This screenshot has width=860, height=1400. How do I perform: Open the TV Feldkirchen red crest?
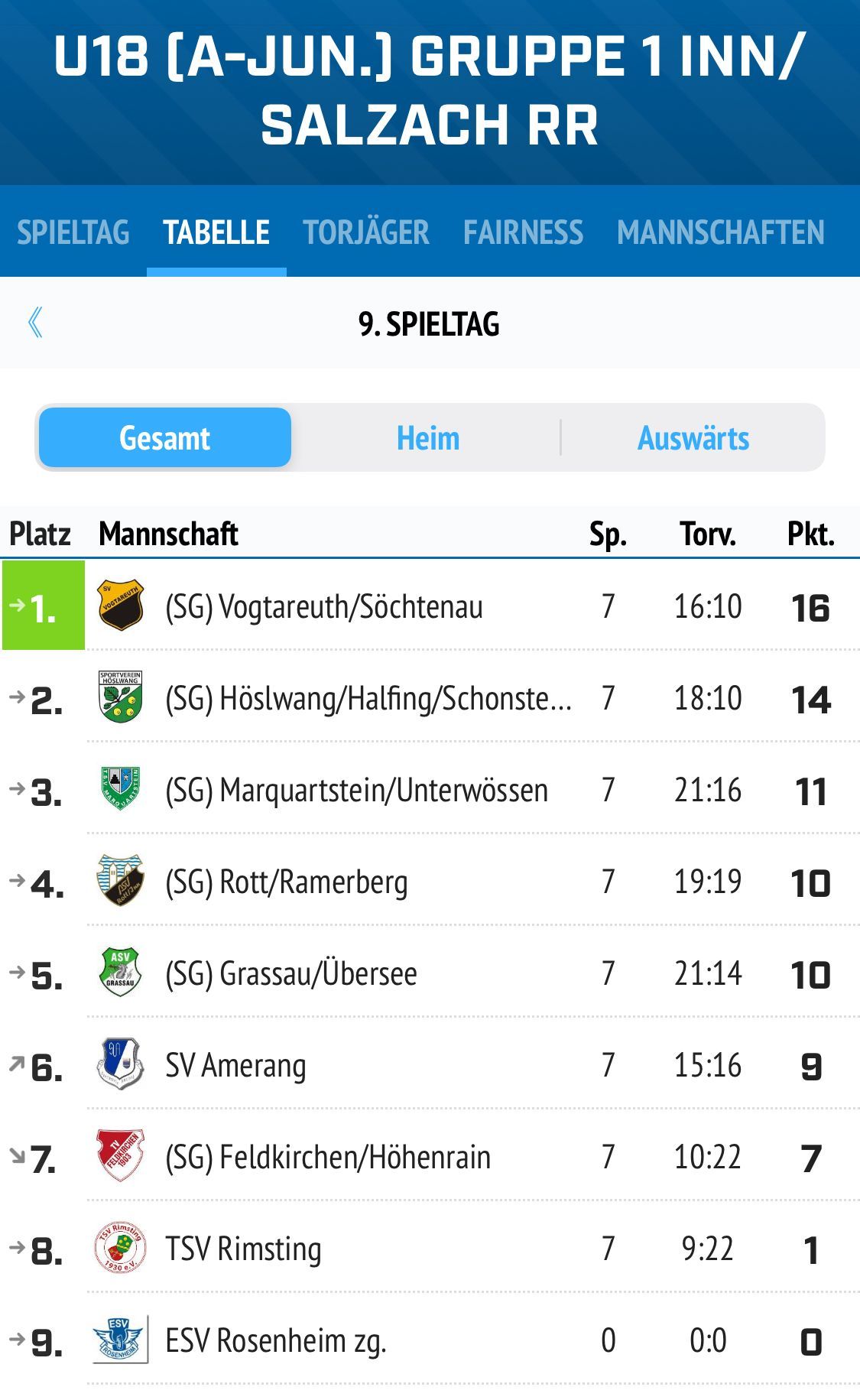[x=121, y=1156]
